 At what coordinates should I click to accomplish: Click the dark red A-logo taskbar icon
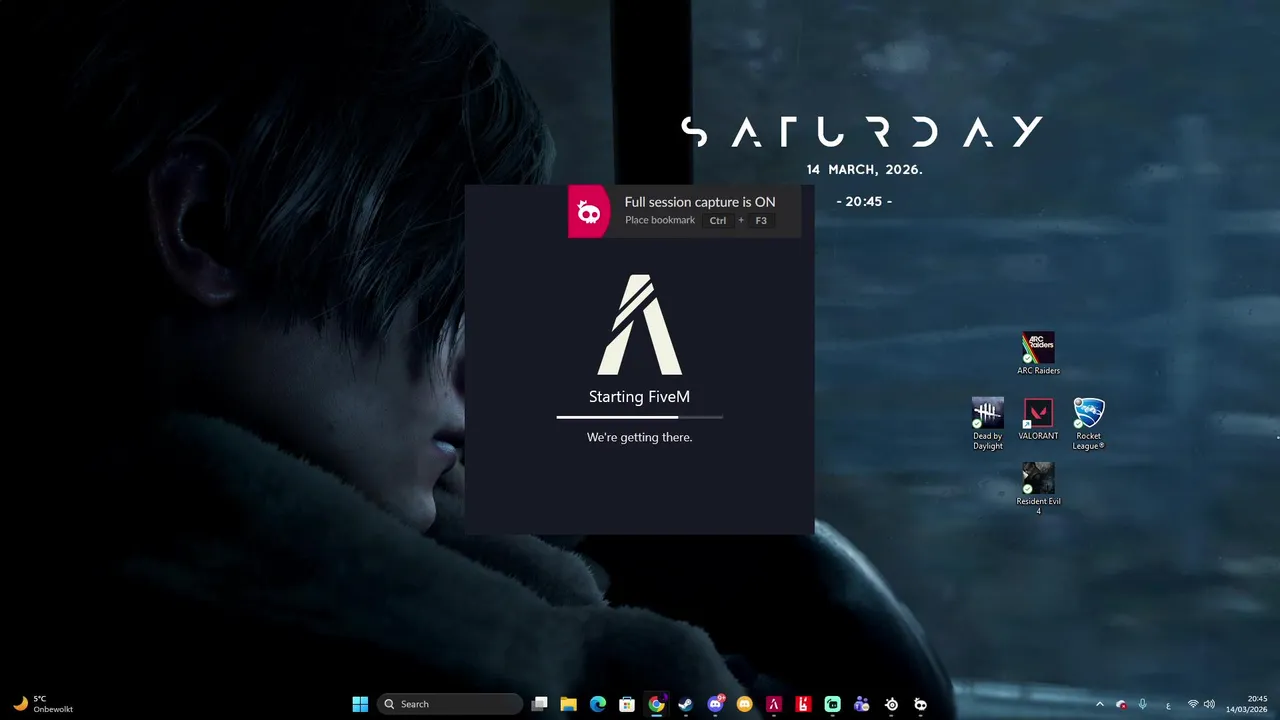coord(773,704)
